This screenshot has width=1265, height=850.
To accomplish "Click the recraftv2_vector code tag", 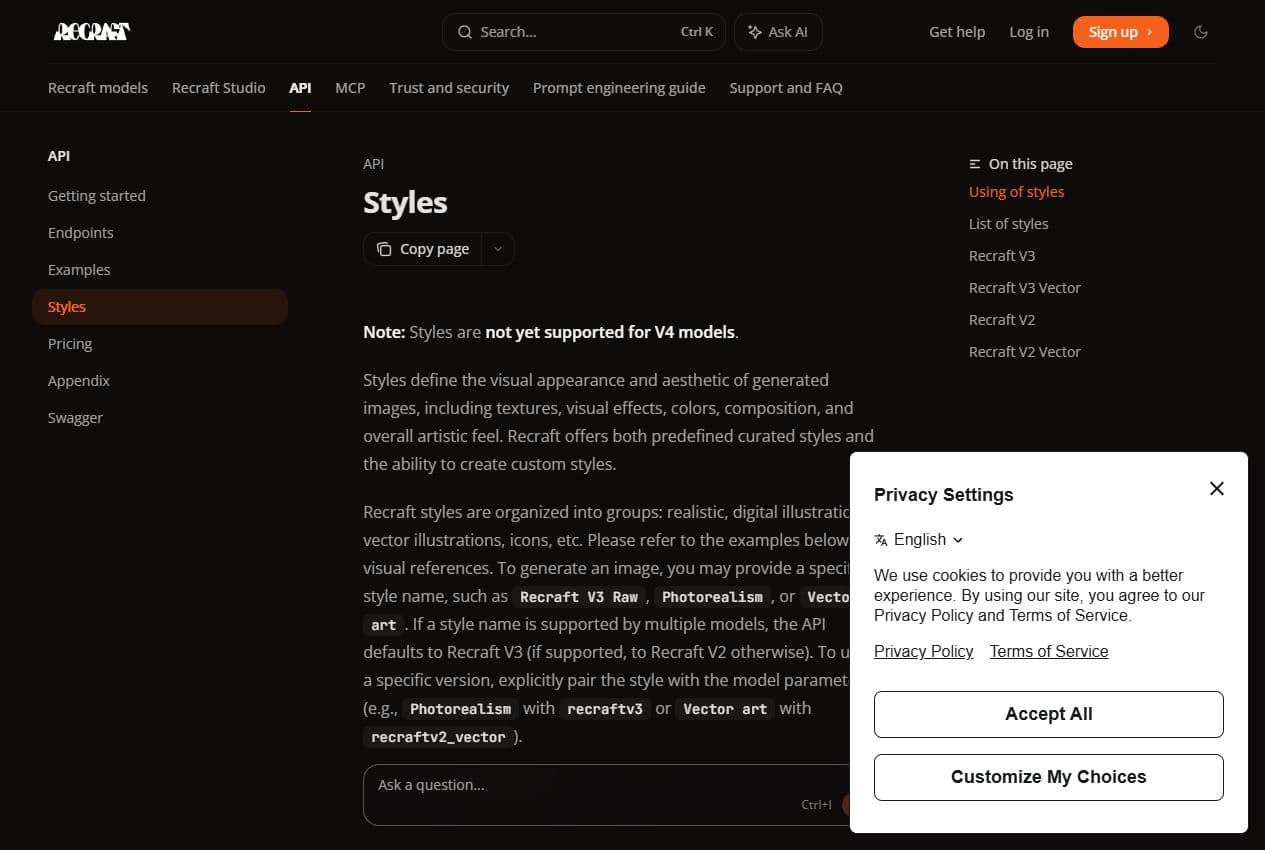I will pos(438,737).
